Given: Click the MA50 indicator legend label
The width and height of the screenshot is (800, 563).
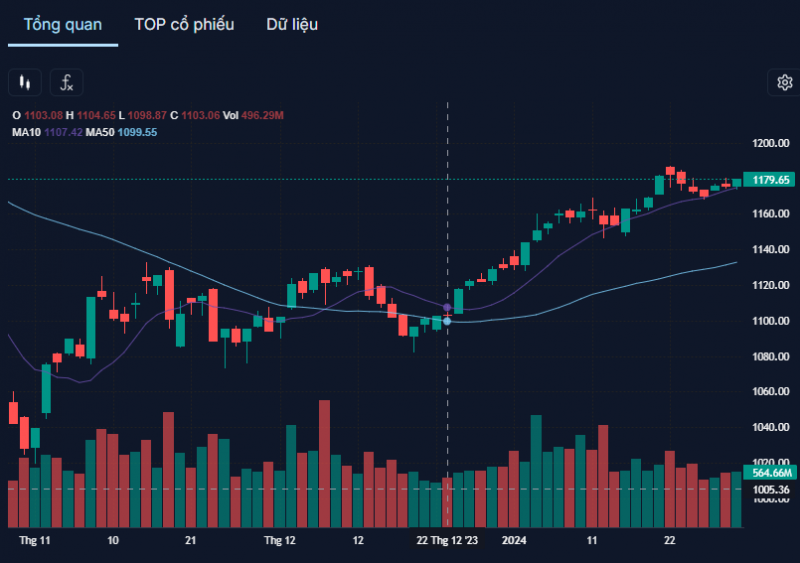Looking at the screenshot, I should (x=100, y=132).
